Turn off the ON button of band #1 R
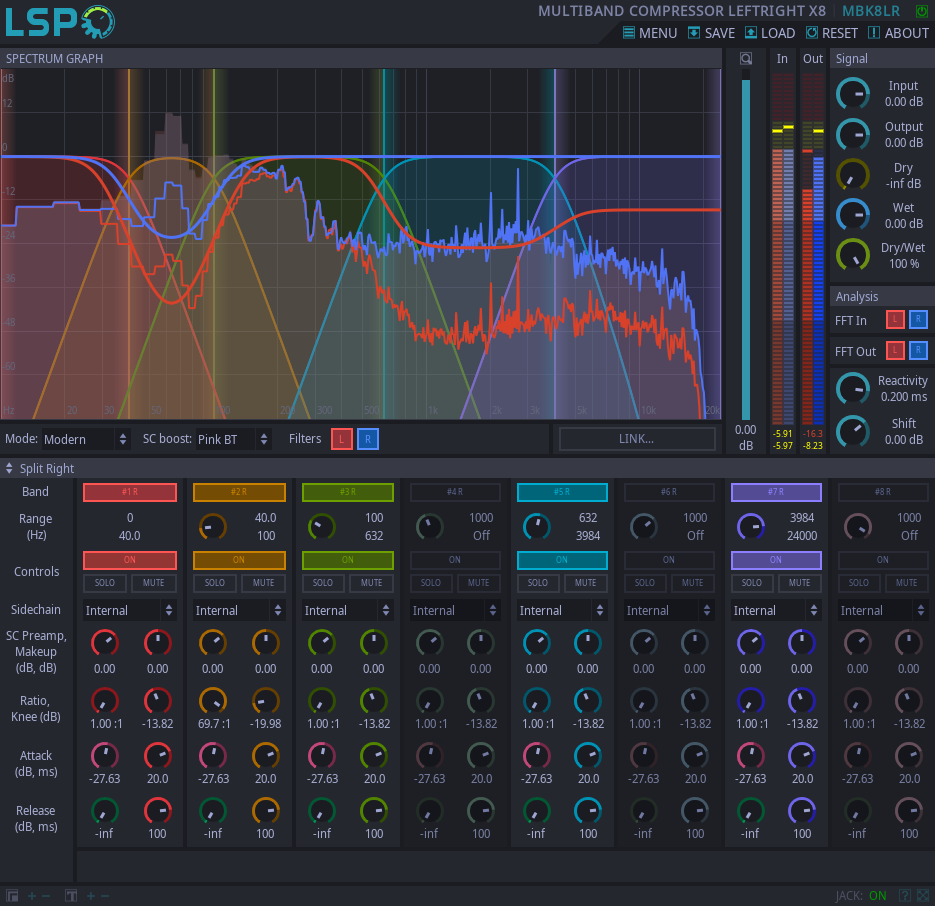Image resolution: width=935 pixels, height=906 pixels. [x=130, y=560]
